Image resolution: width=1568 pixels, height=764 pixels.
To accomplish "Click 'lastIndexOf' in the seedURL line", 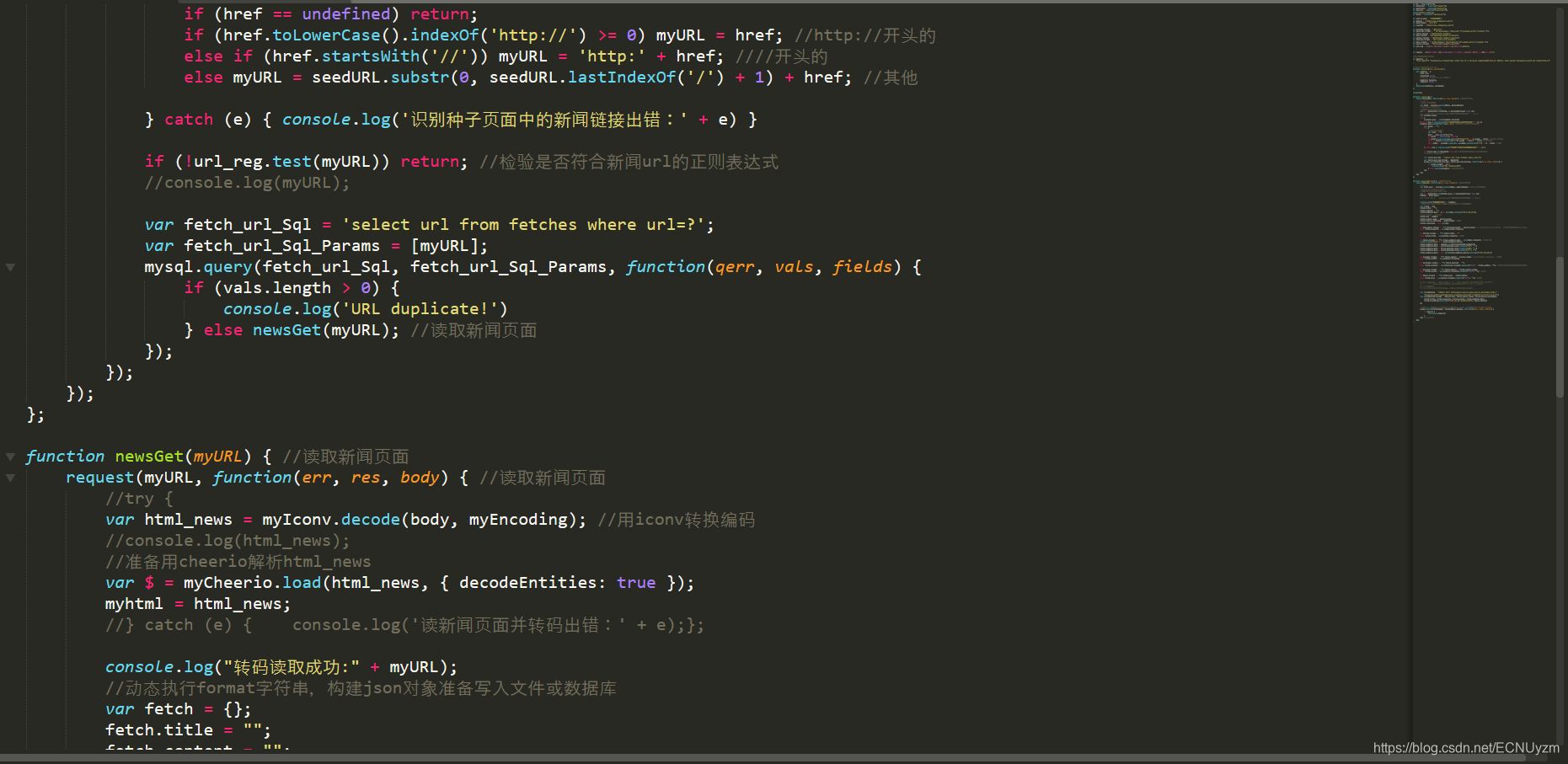I will click(622, 77).
